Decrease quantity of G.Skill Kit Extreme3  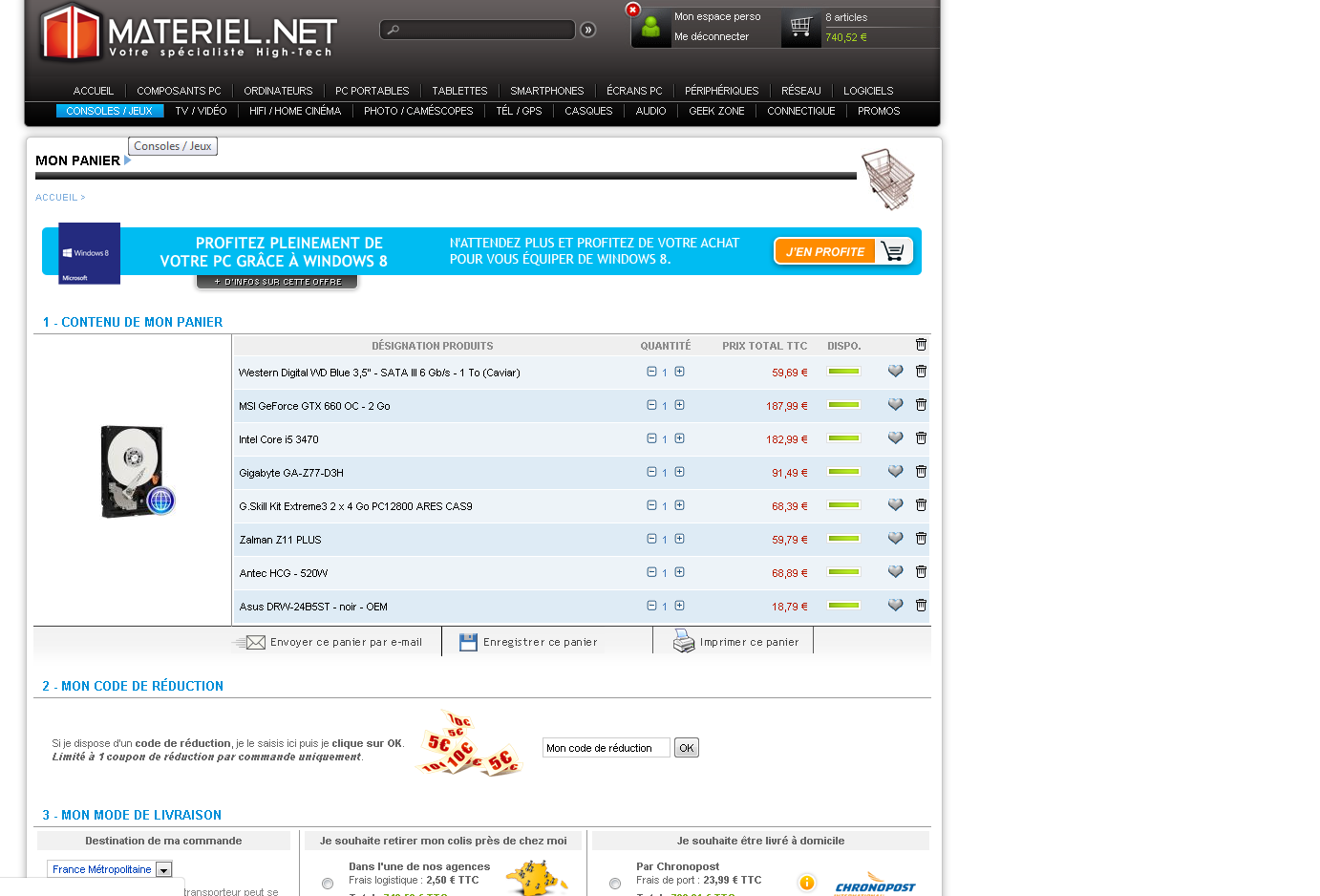click(651, 505)
